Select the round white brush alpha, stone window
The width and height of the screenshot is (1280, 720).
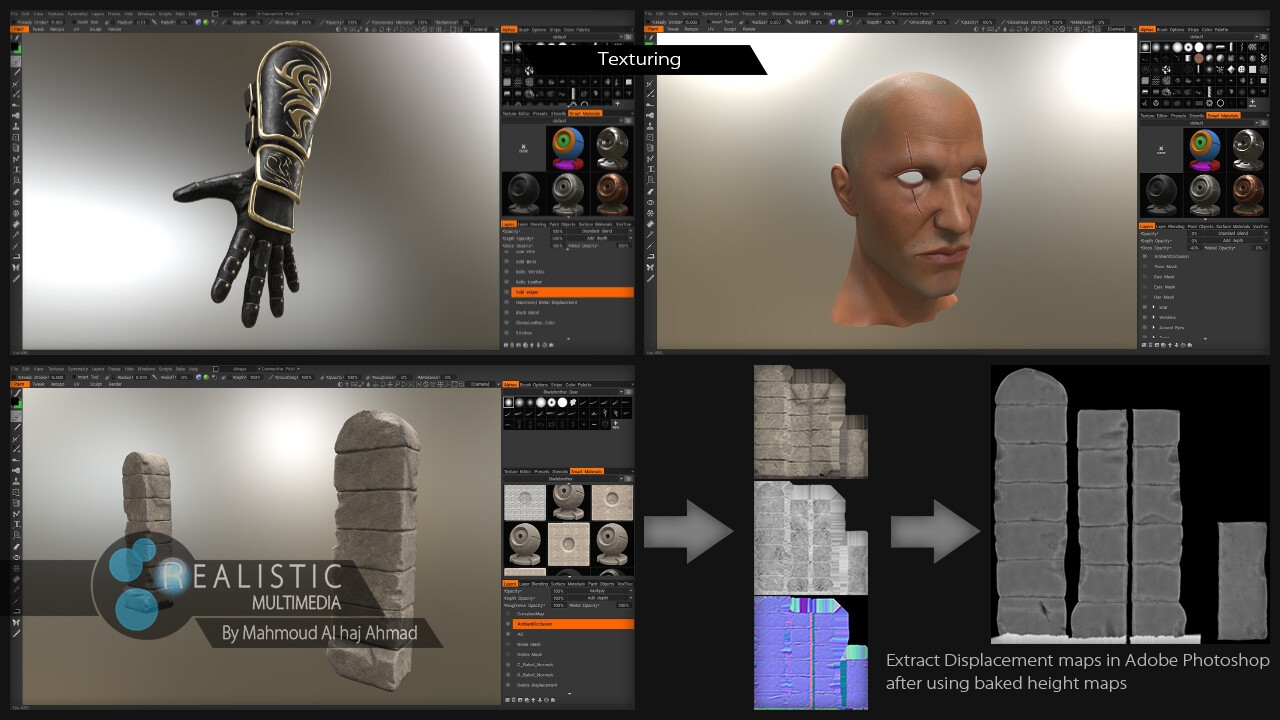[x=562, y=402]
